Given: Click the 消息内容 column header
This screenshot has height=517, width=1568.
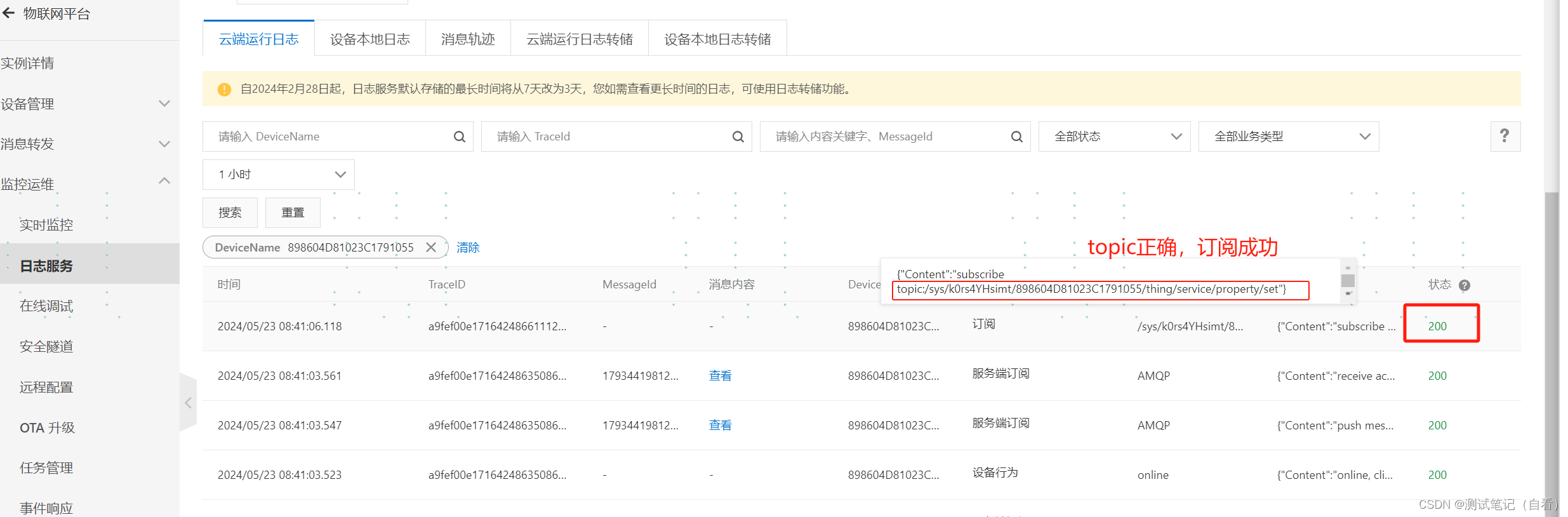Looking at the screenshot, I should (731, 284).
